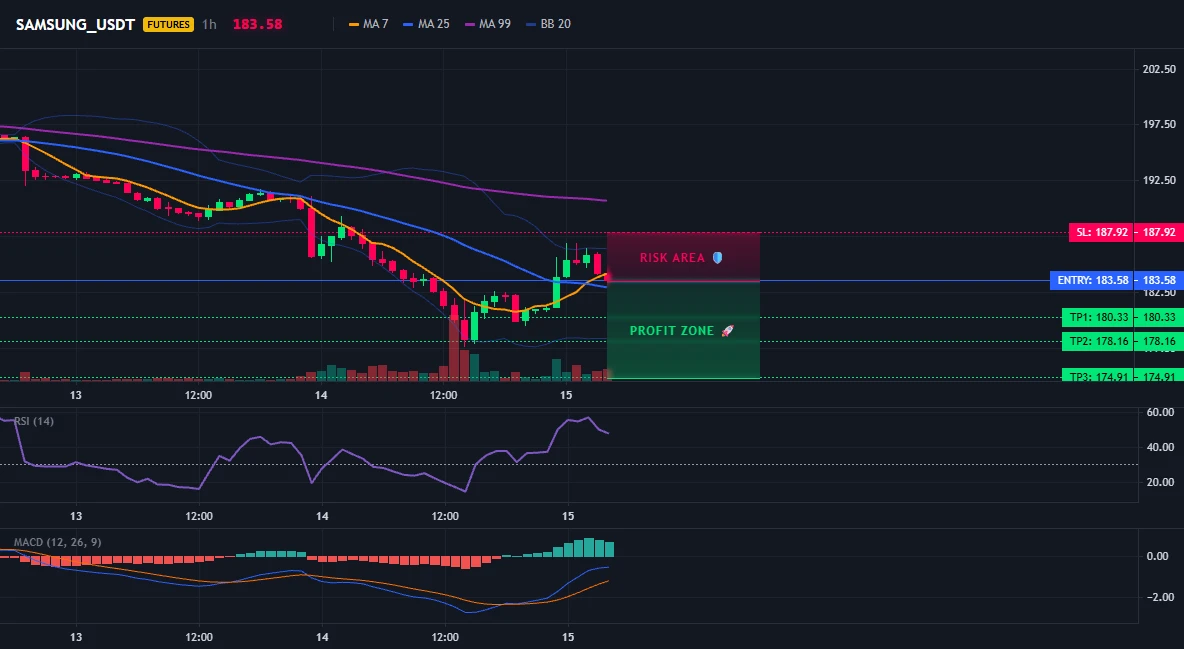Screen dimensions: 1184x649
Task: Click the RSI (14) indicator title
Action: [34, 421]
